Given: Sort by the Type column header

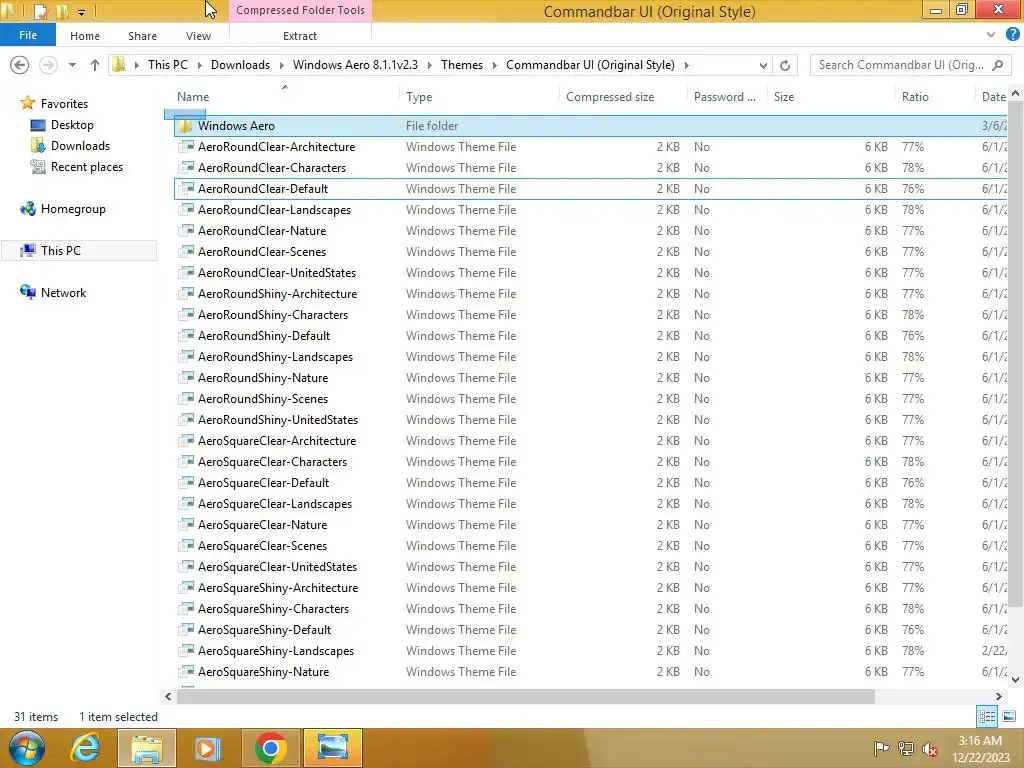Looking at the screenshot, I should tap(419, 97).
